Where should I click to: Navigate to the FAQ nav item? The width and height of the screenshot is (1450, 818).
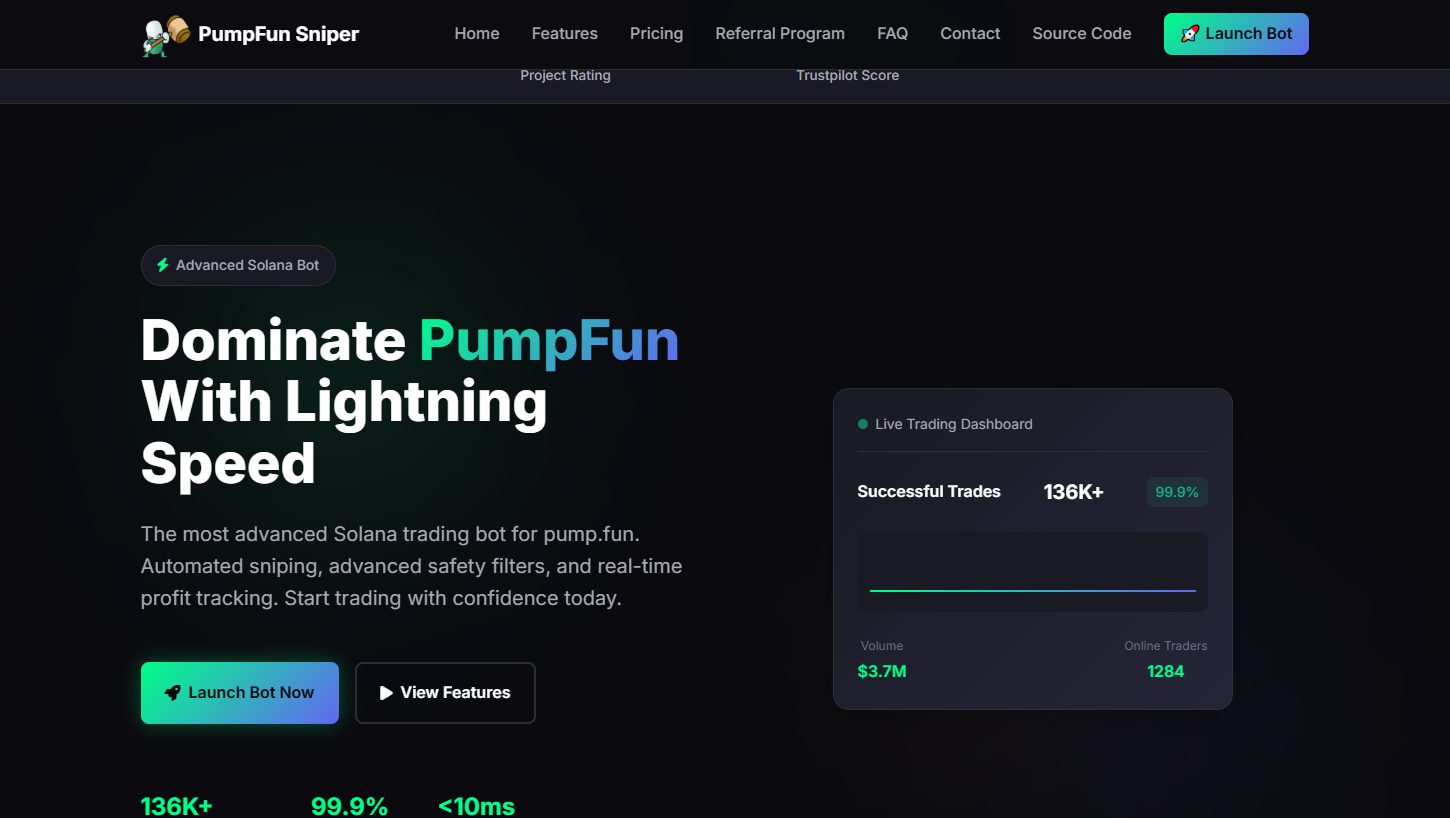pos(893,34)
